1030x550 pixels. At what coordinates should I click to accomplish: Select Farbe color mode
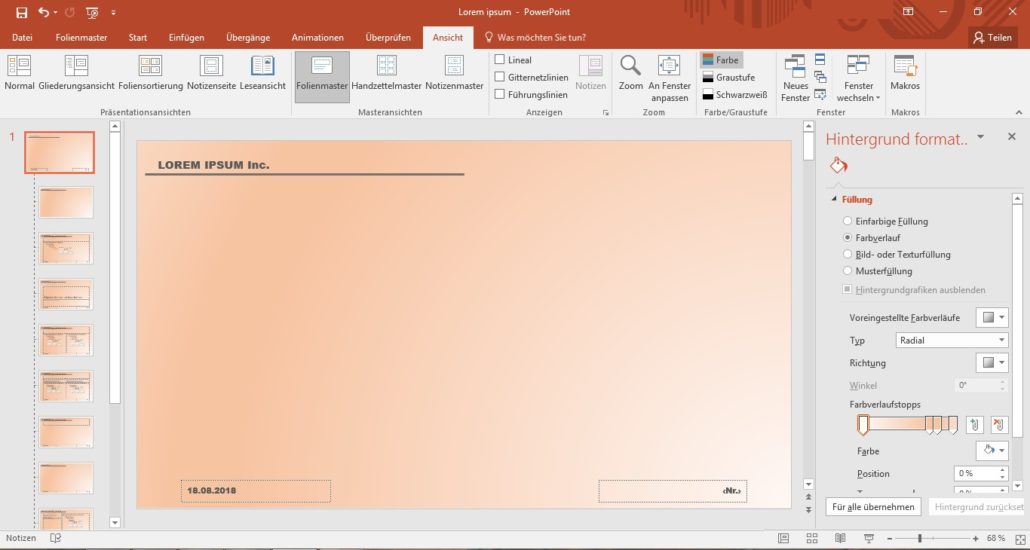[721, 60]
